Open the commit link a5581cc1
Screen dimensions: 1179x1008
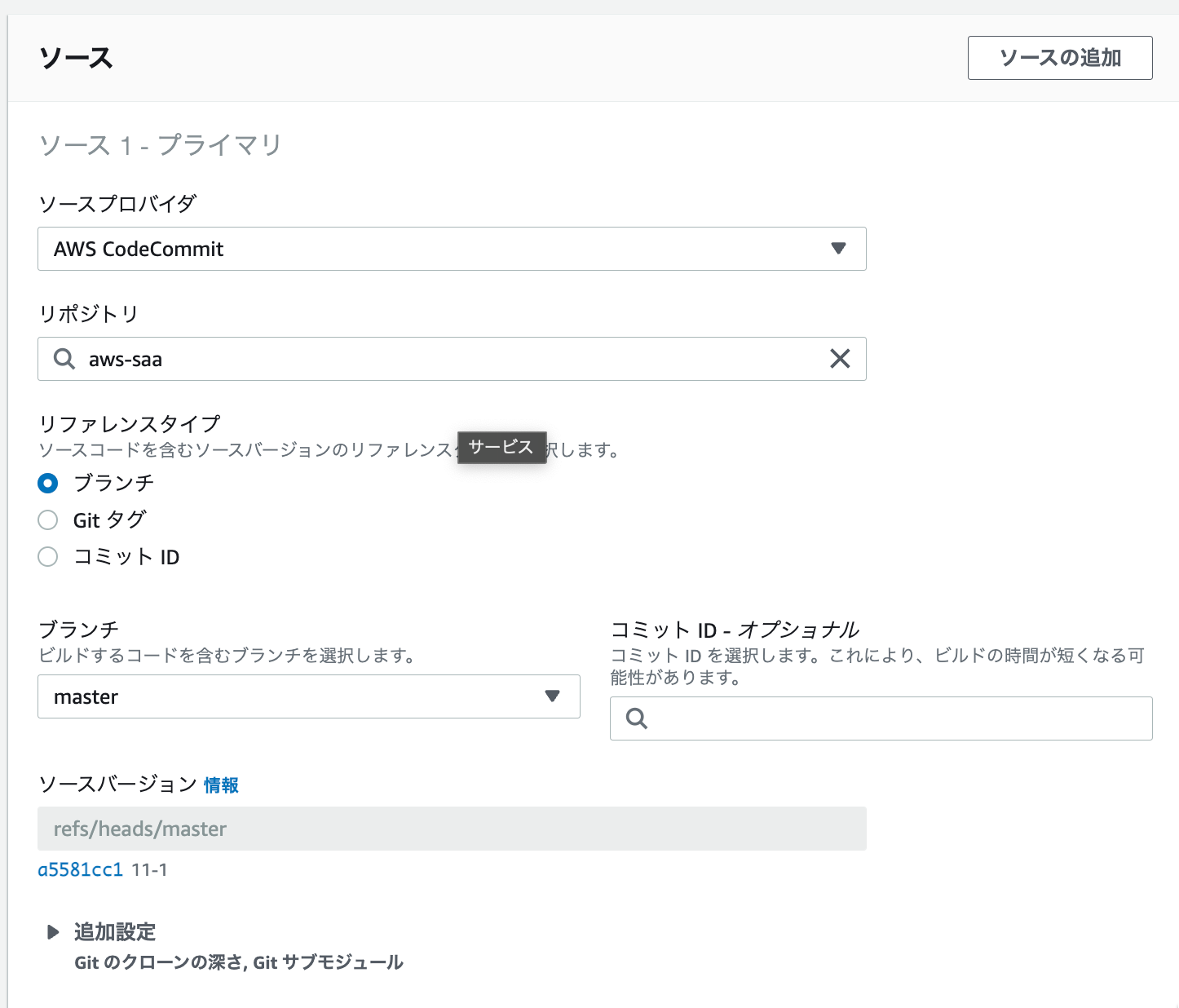click(80, 870)
